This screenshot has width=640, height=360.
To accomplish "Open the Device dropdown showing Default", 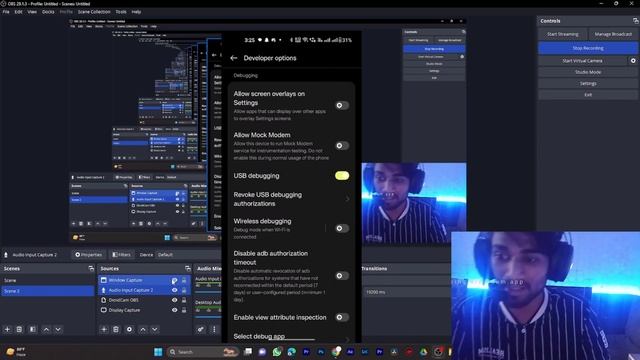I will click(190, 255).
